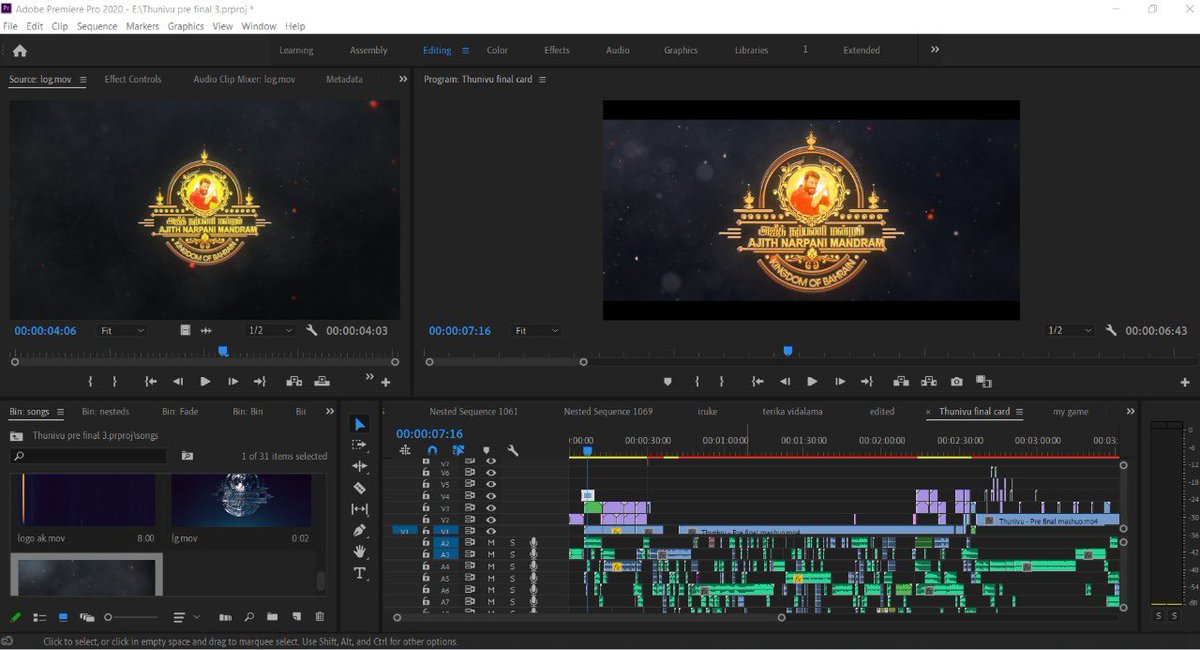This screenshot has height=650, width=1200.
Task: Open timeline display settings wrench
Action: pos(513,451)
